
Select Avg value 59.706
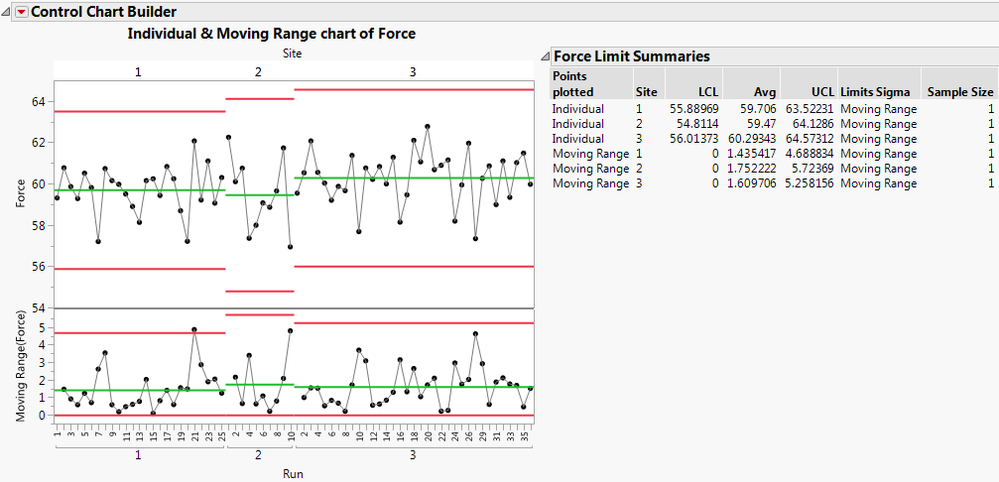click(758, 109)
